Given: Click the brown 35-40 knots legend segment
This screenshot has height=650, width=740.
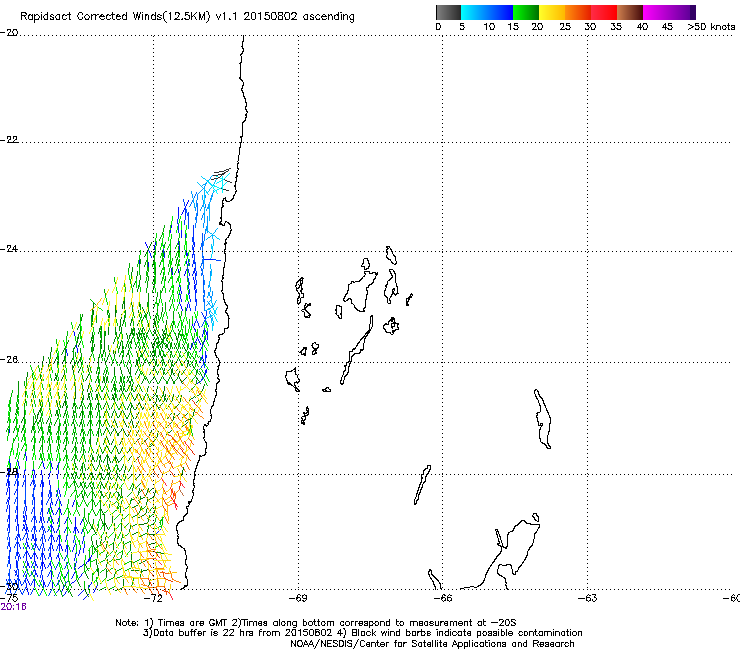Looking at the screenshot, I should [x=630, y=12].
